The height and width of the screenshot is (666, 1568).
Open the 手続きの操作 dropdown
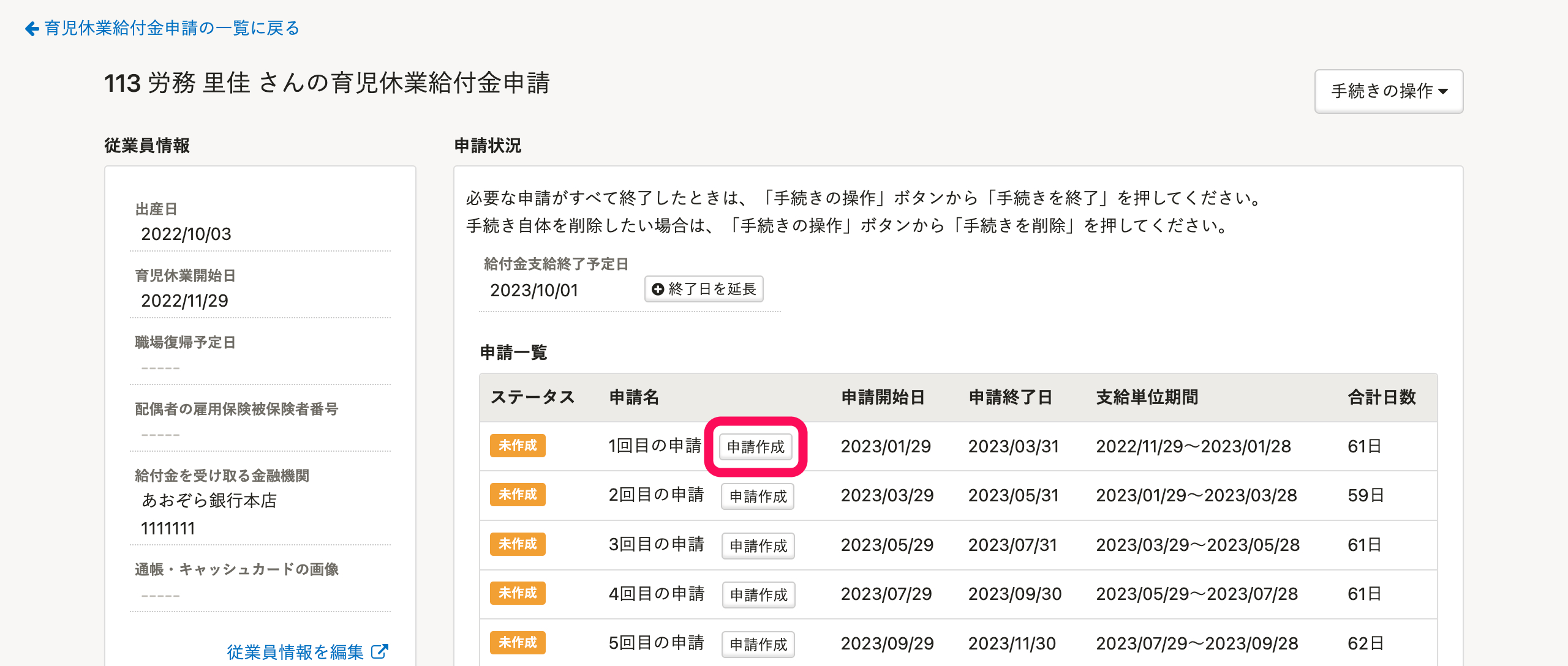1388,91
